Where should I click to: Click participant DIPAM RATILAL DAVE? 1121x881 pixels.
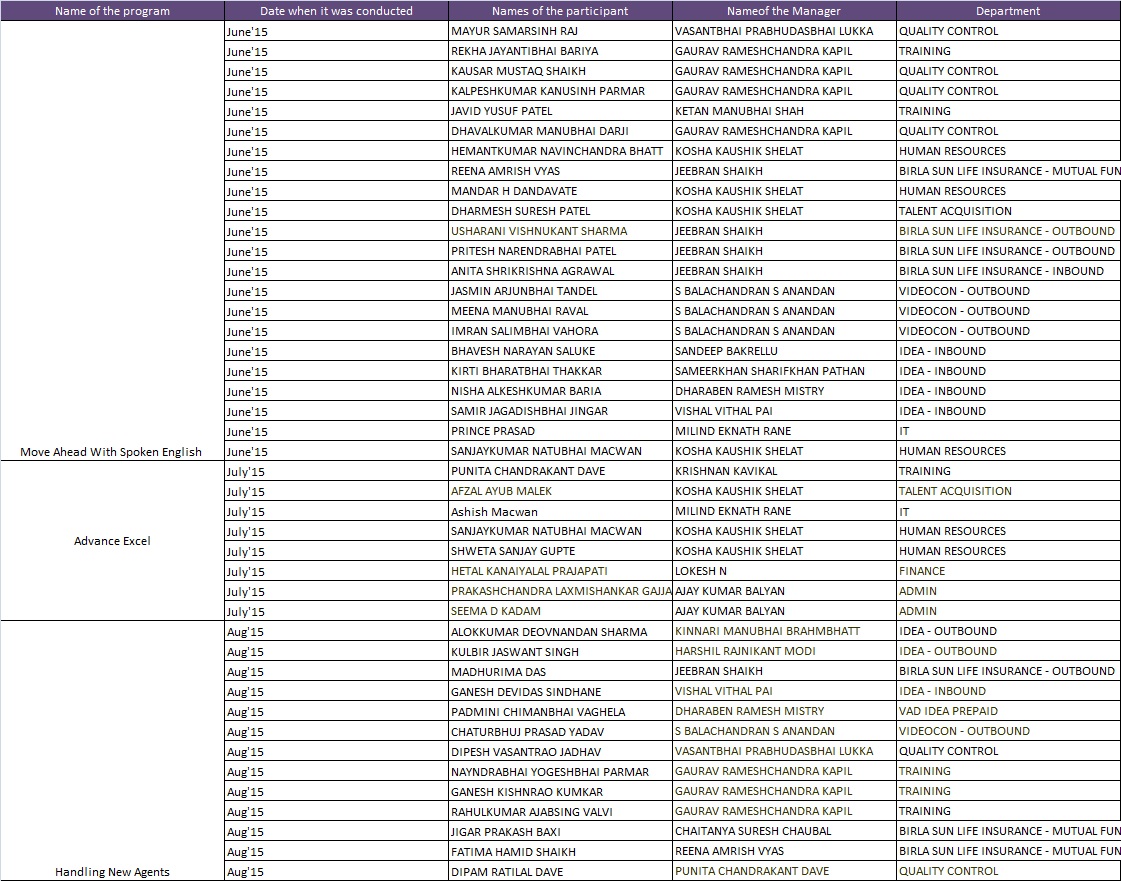pos(560,872)
